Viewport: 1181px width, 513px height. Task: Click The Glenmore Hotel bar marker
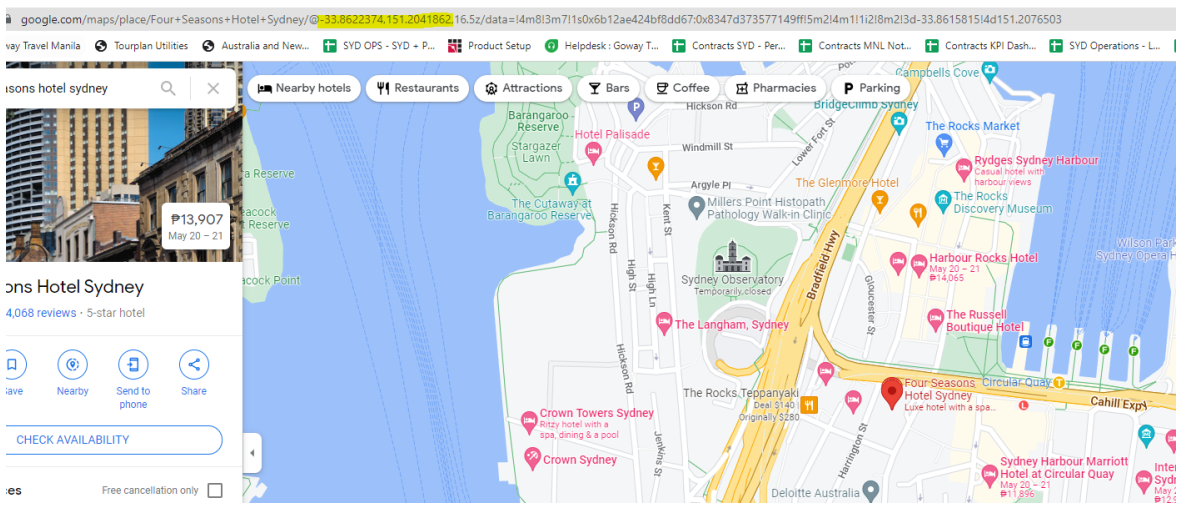click(x=878, y=200)
